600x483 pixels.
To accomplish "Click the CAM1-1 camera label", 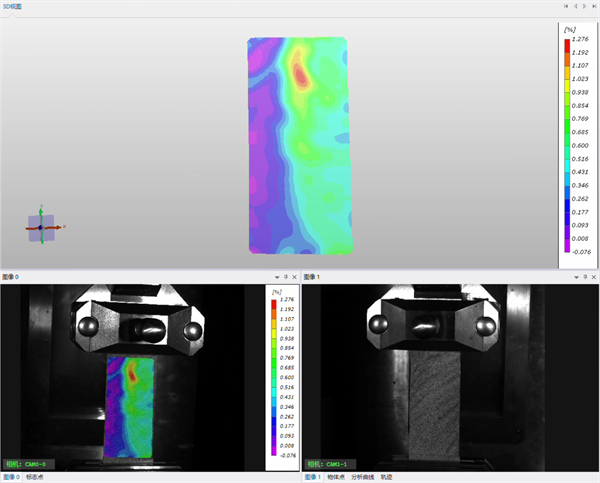I will pos(331,464).
